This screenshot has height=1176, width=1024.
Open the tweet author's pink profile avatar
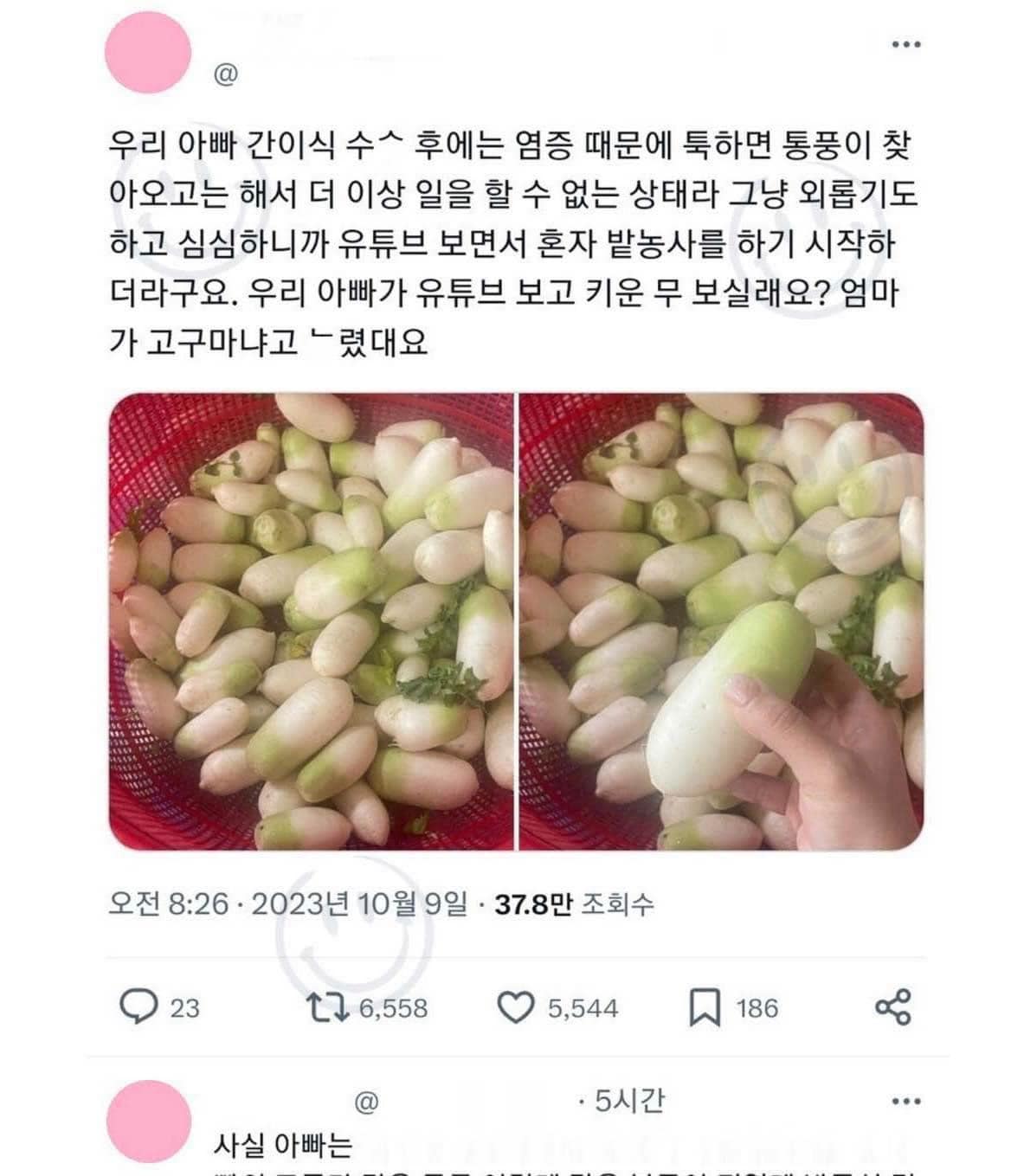[148, 52]
